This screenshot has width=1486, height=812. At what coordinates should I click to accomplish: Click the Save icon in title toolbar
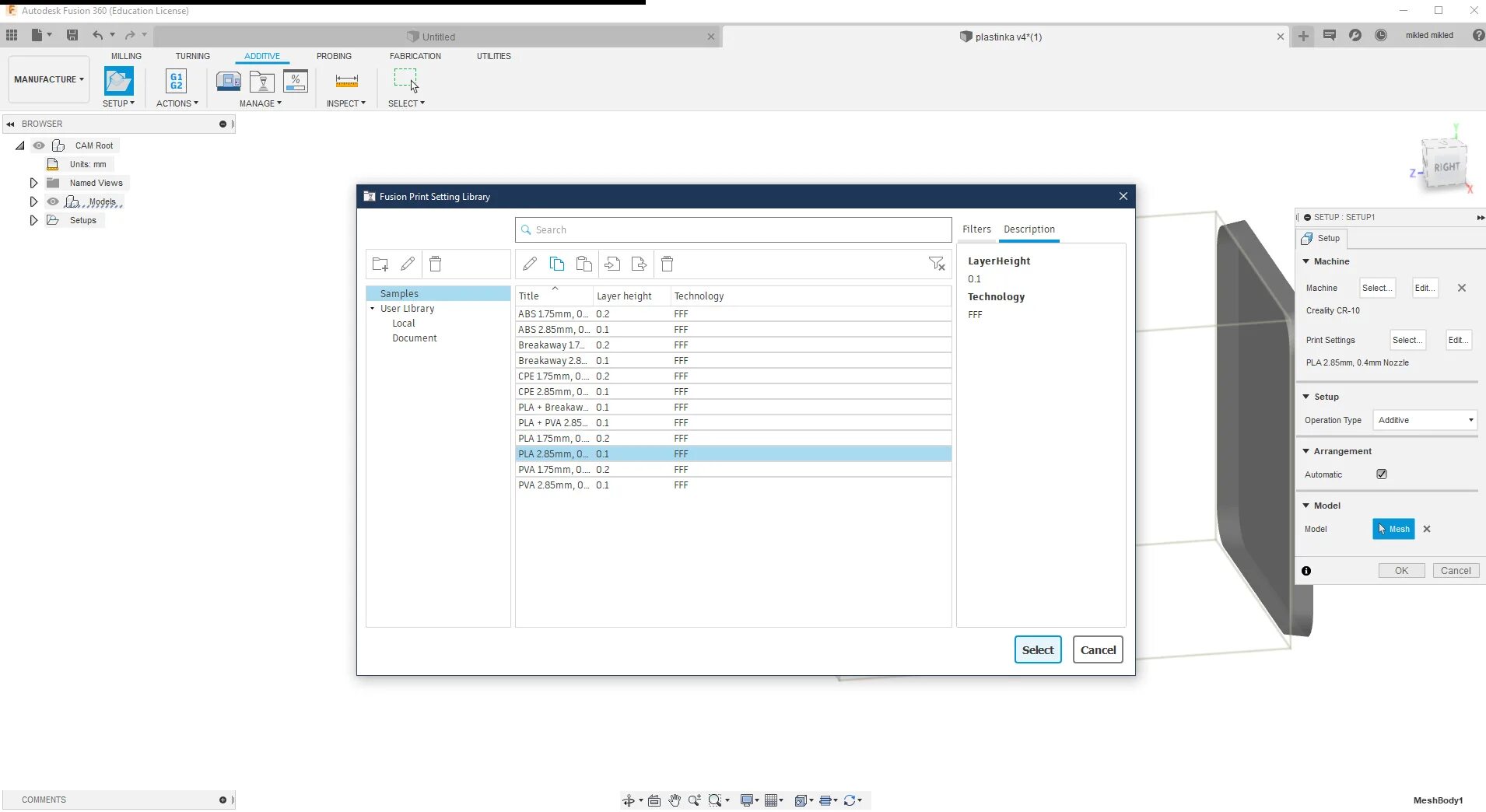pyautogui.click(x=72, y=35)
